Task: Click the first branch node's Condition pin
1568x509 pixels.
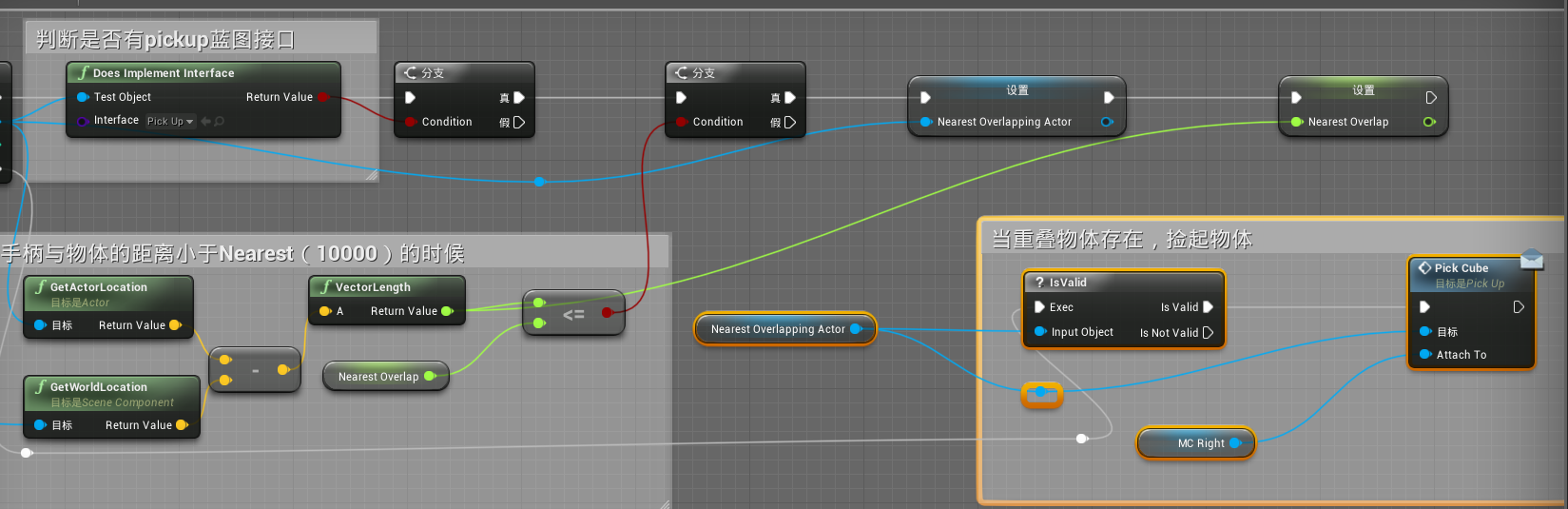Action: point(410,122)
